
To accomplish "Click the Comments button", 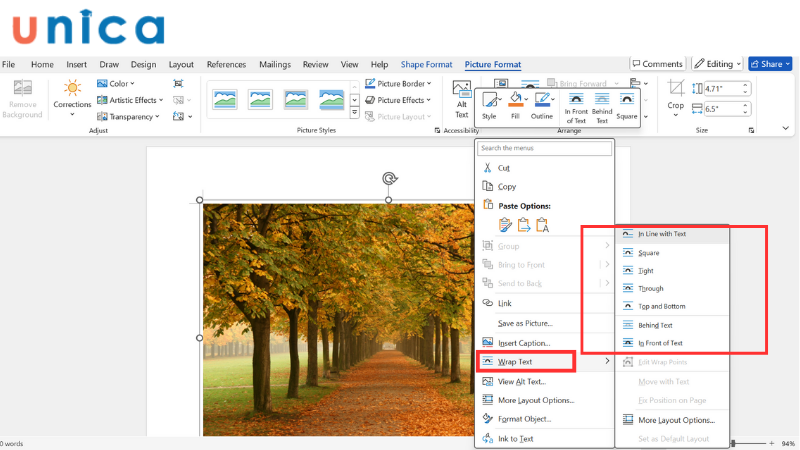I will coord(656,64).
